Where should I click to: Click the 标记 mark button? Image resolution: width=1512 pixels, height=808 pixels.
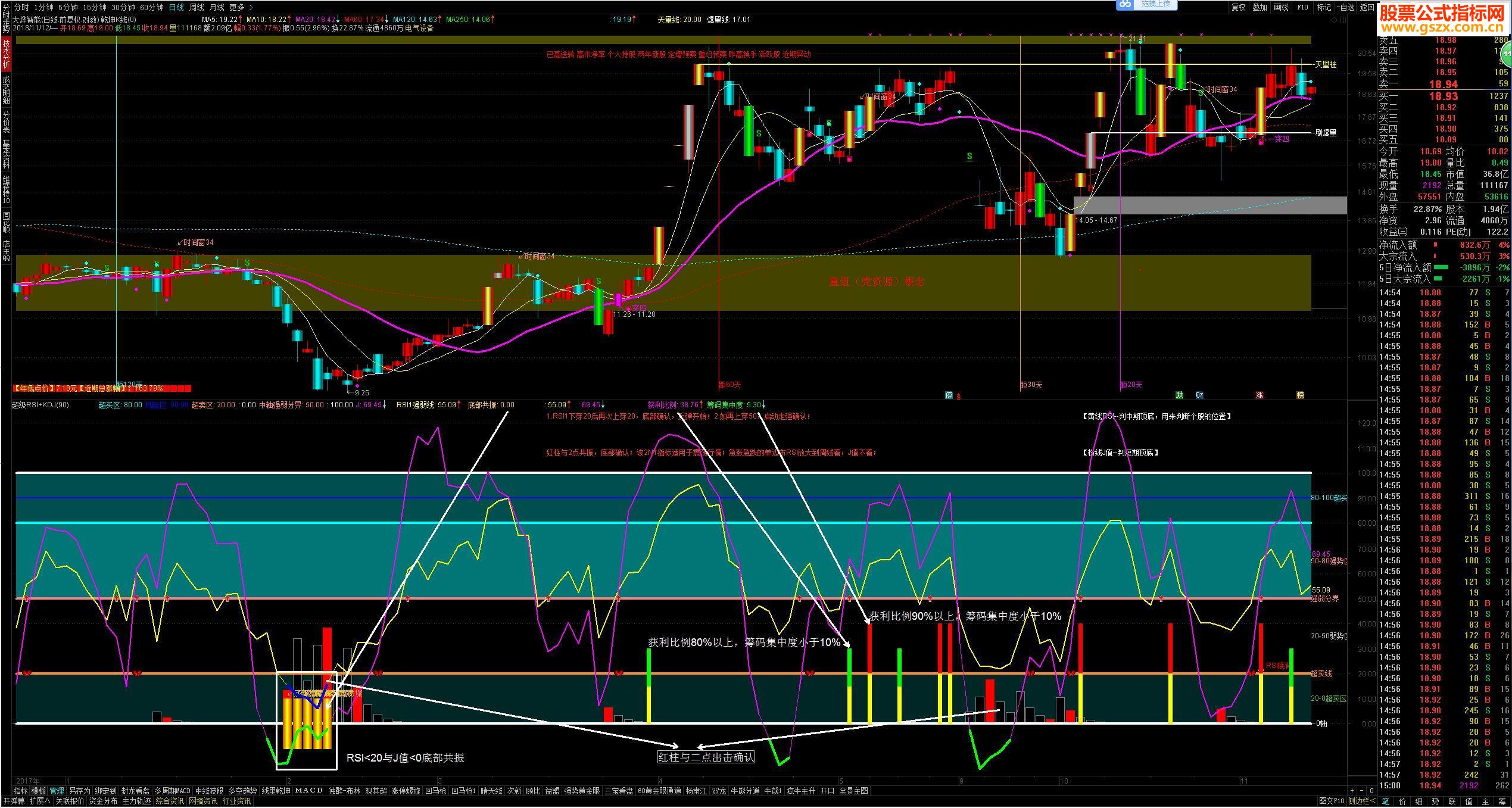click(1324, 7)
